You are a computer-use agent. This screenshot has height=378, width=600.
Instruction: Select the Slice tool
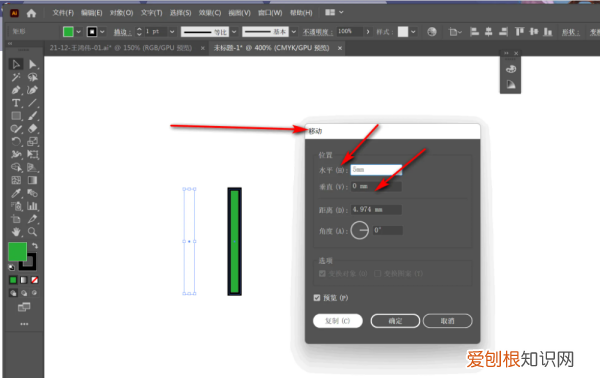[33, 219]
